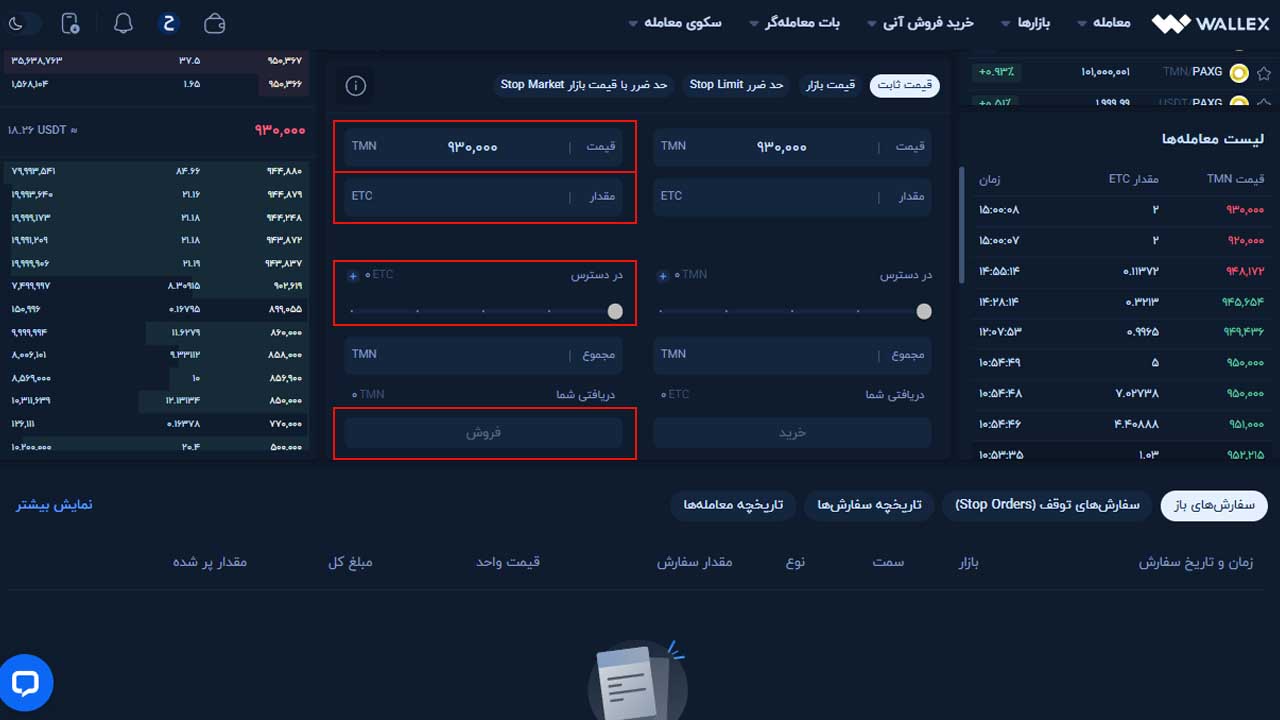Click the trade row timed ۱۵:۰۰:۰۸
Viewport: 1280px width, 720px height.
pos(1122,210)
